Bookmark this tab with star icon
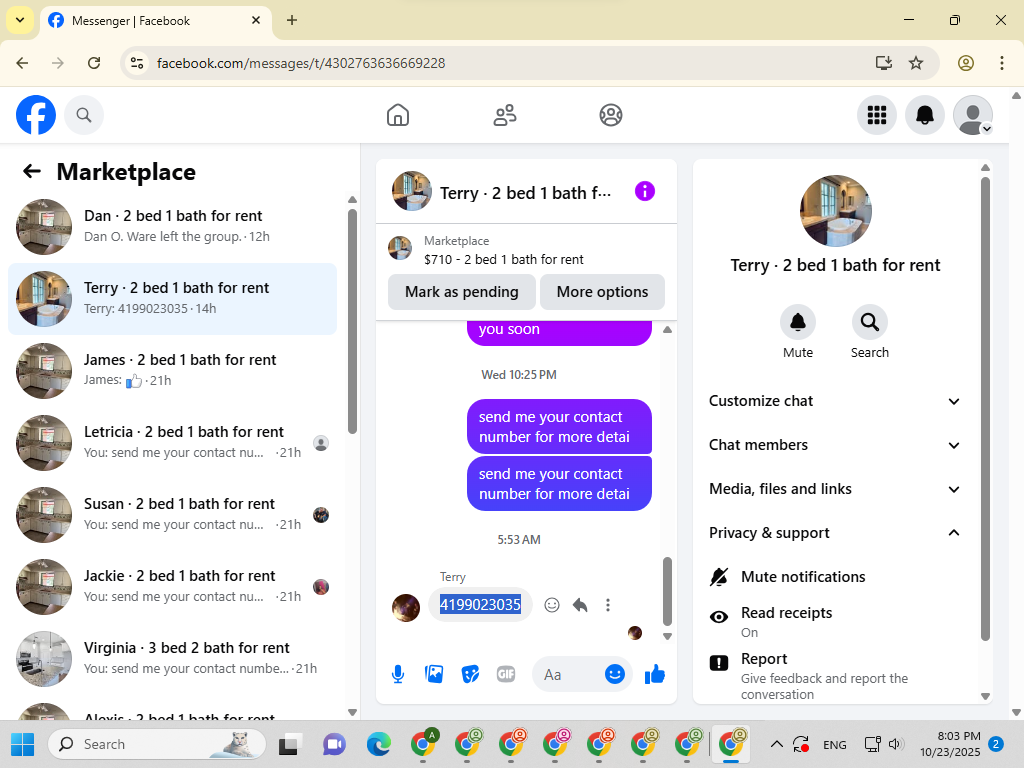The image size is (1024, 768). (916, 63)
